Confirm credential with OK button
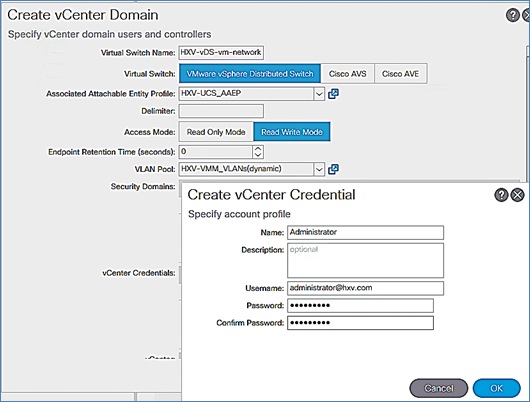530x402 pixels. 497,388
